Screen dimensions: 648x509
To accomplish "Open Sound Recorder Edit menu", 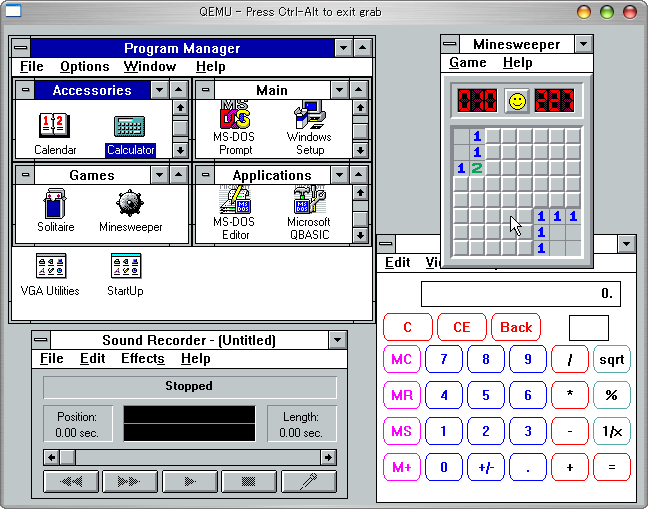I will [x=93, y=358].
